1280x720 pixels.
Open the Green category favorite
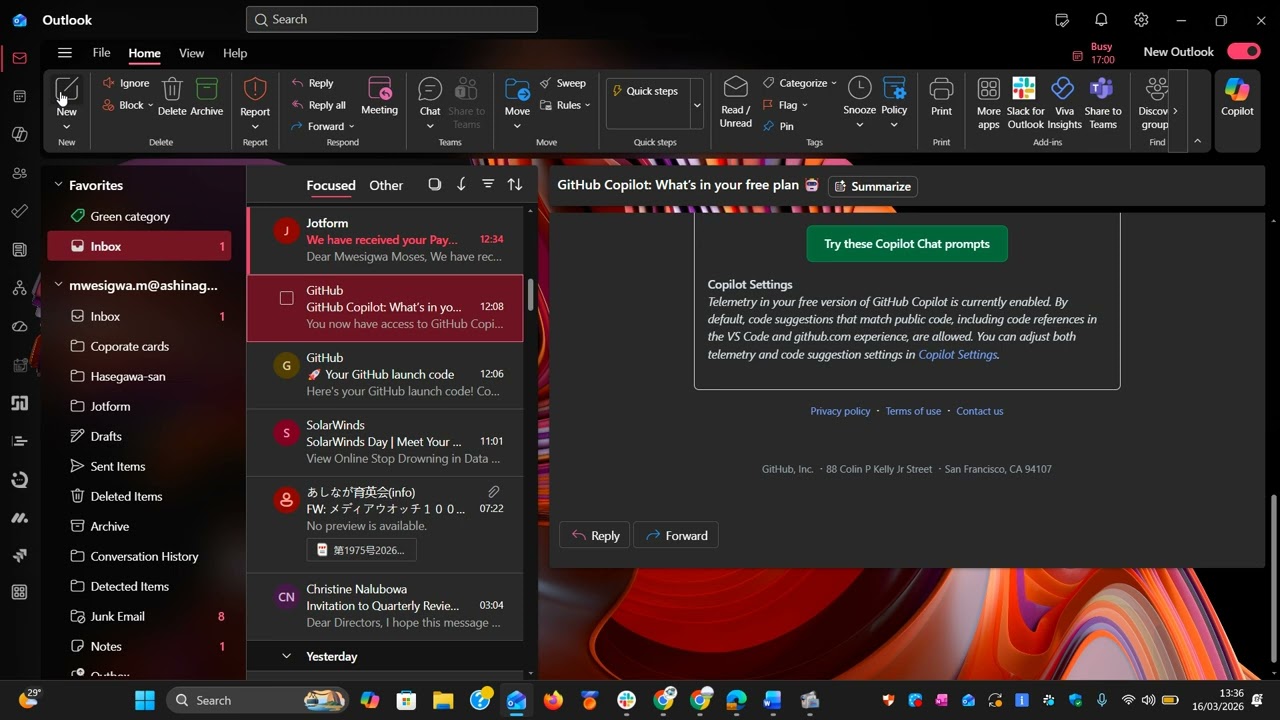[139, 216]
